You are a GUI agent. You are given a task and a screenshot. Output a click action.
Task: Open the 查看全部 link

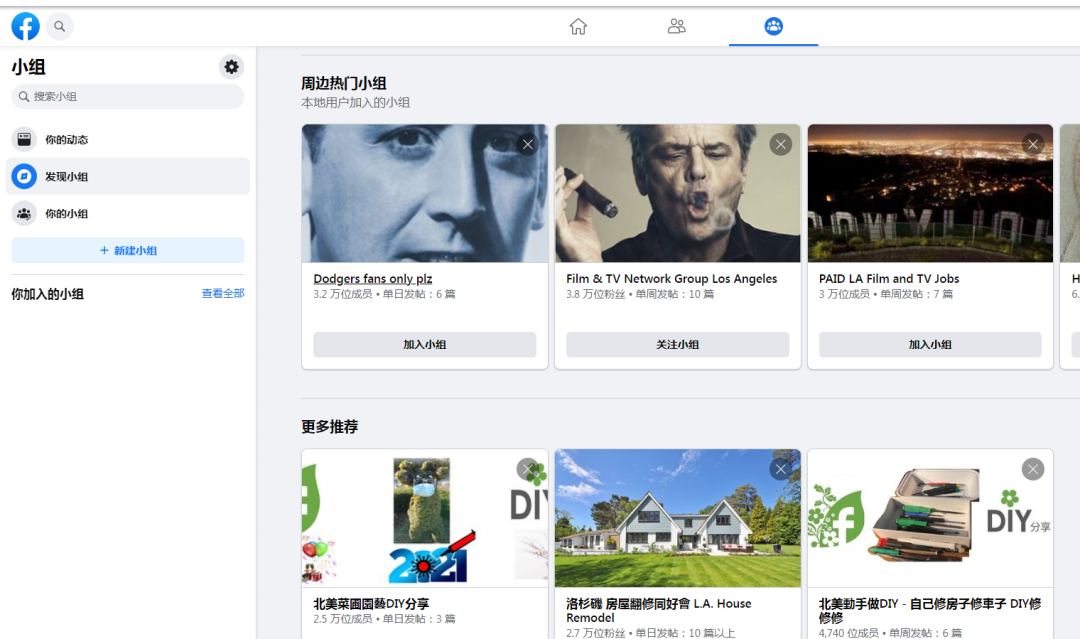click(x=221, y=292)
